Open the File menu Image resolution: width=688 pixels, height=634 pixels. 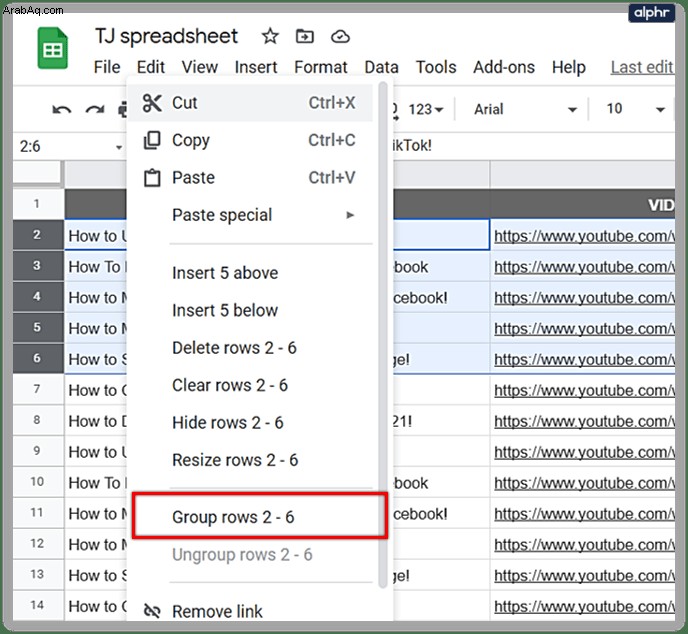107,67
